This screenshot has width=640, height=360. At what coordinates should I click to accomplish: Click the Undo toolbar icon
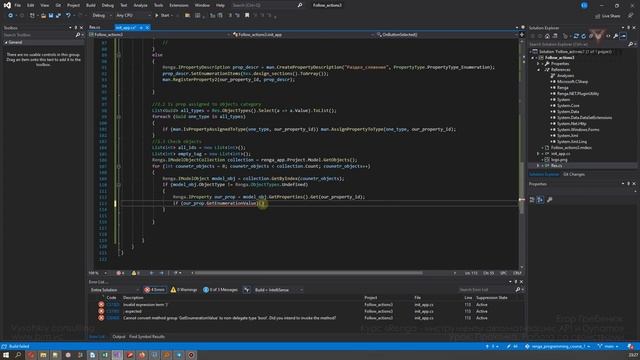click(68, 16)
